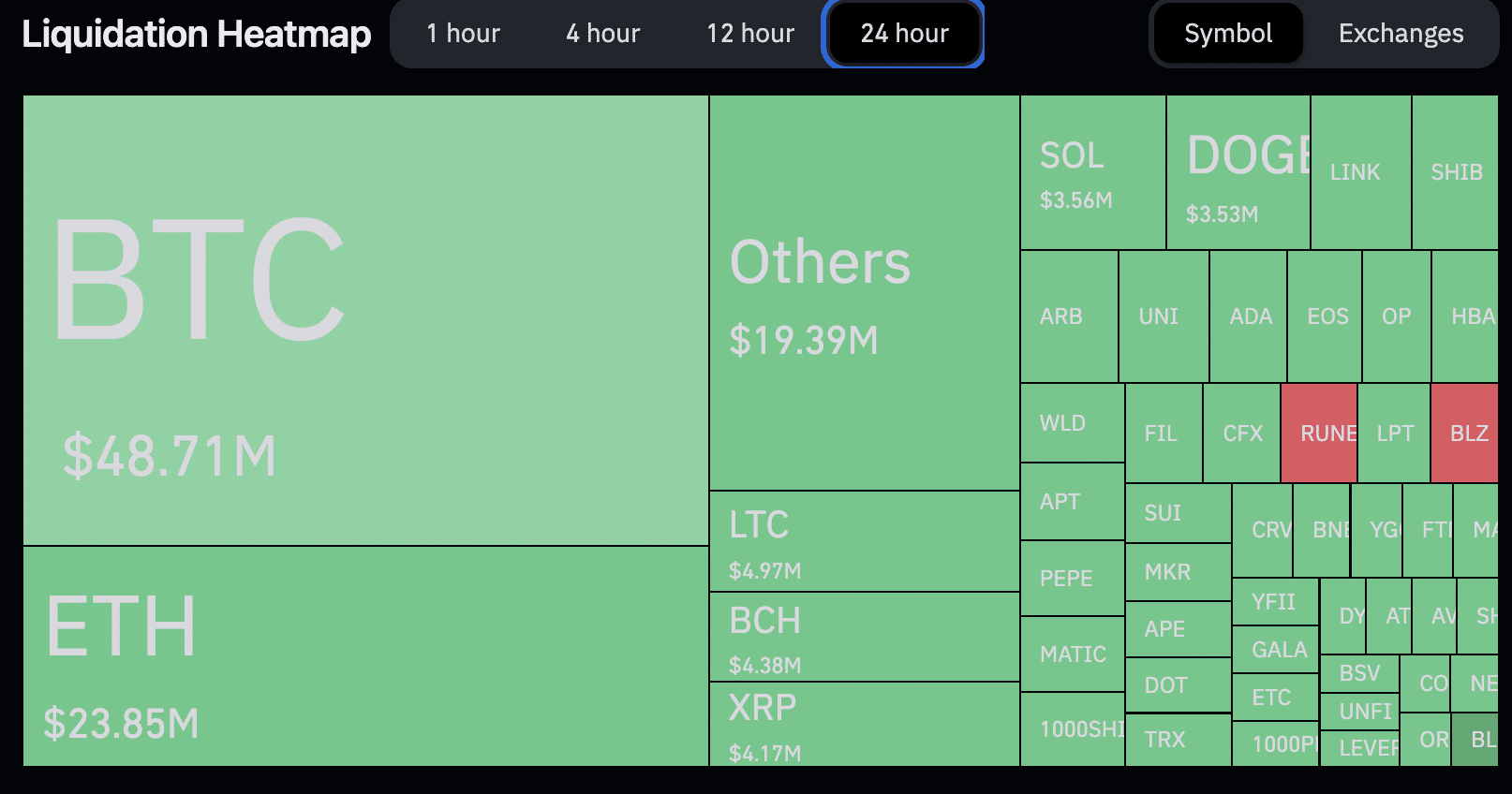Viewport: 1512px width, 794px height.
Task: Click the LTC tile
Action: point(864,541)
